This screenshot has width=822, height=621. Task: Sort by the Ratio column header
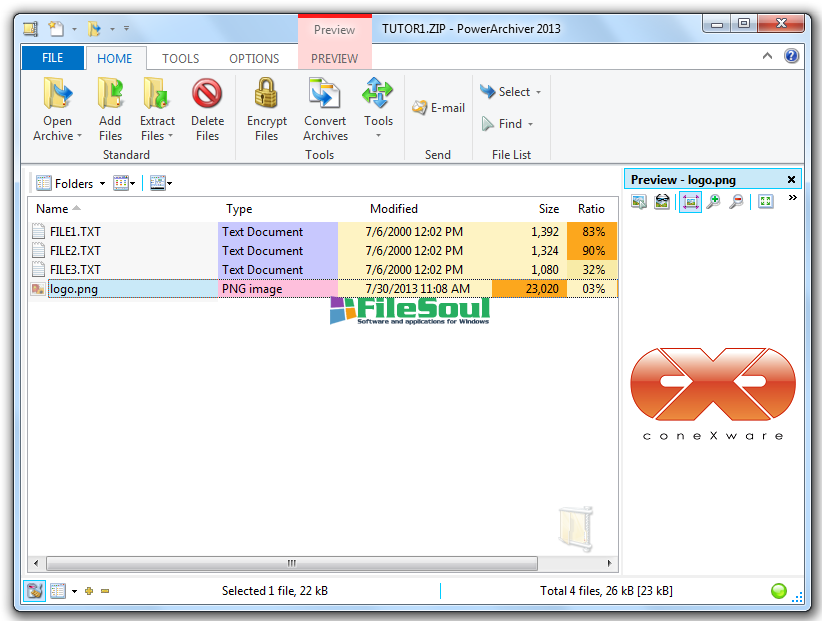(x=591, y=209)
